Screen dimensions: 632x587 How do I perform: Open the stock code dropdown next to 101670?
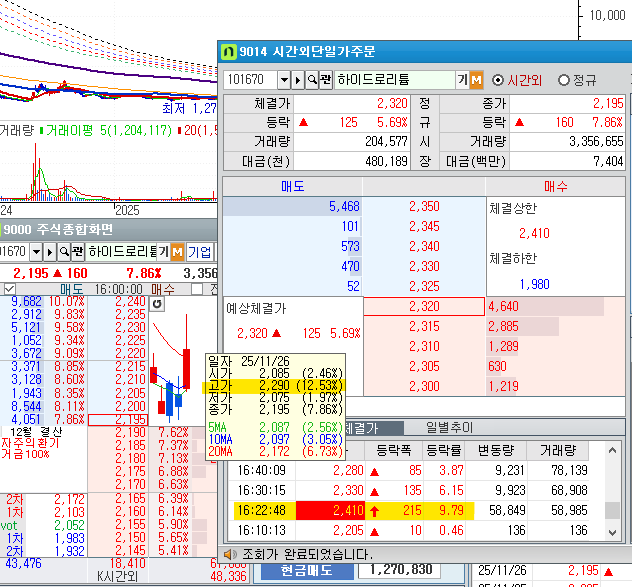click(x=284, y=80)
